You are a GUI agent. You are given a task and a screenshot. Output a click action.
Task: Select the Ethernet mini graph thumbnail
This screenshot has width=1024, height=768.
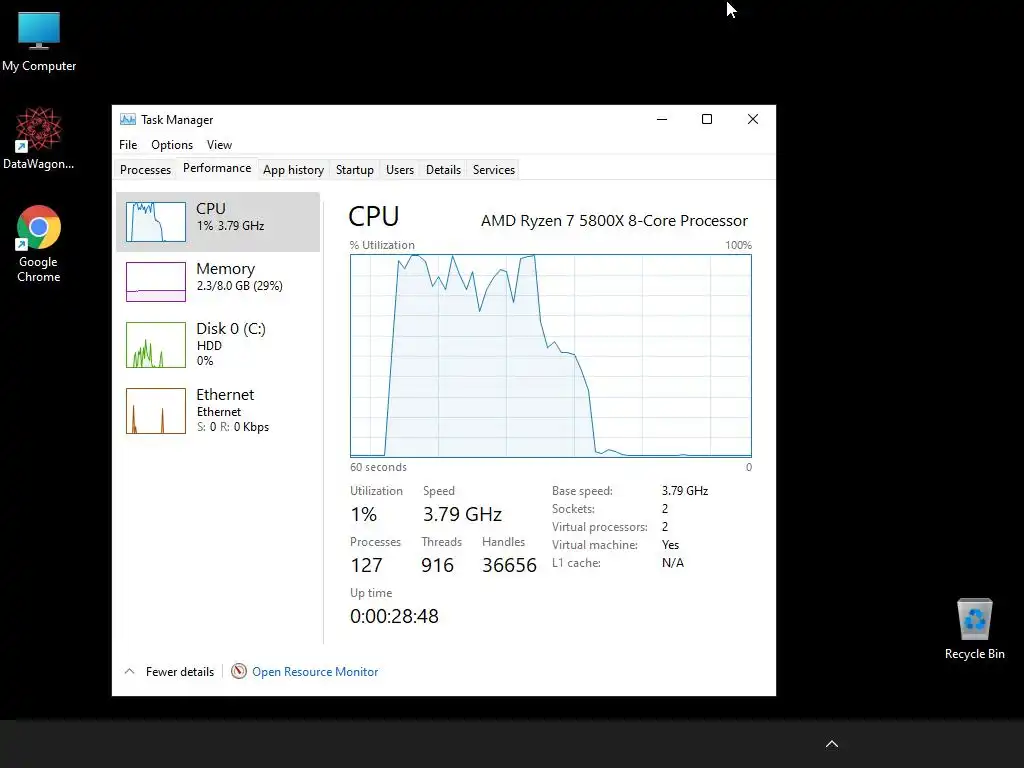pyautogui.click(x=155, y=411)
